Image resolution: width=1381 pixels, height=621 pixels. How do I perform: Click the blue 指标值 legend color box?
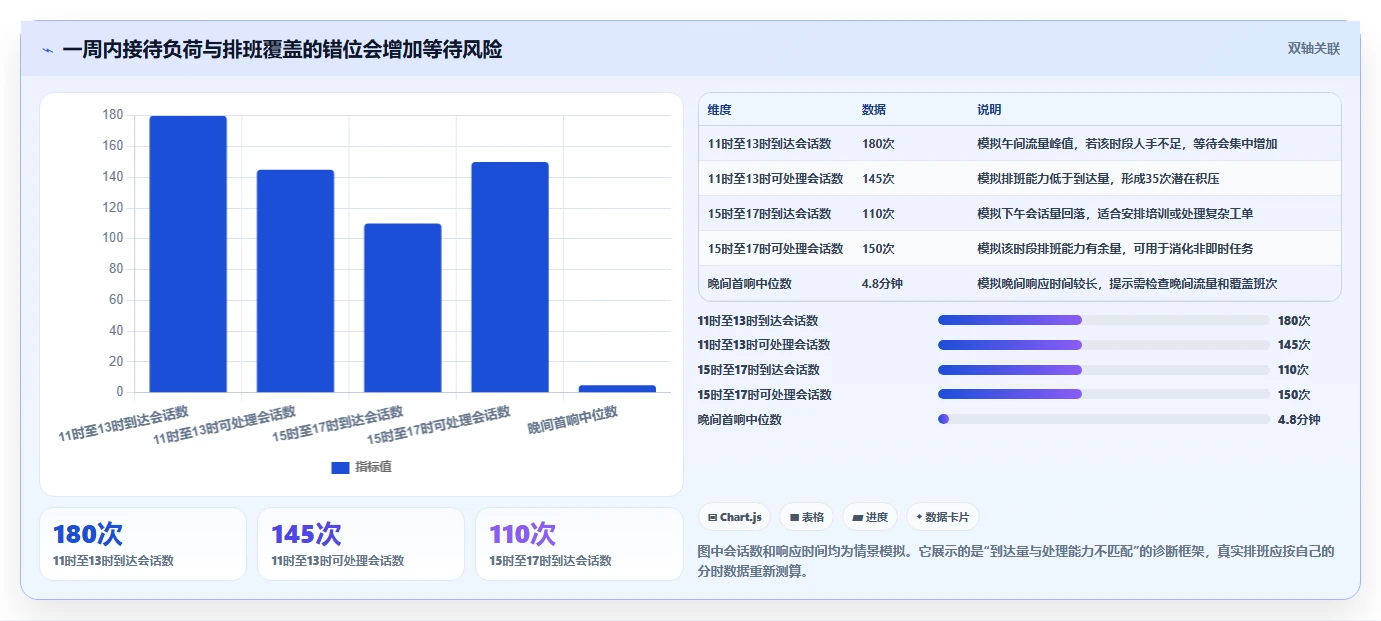pyautogui.click(x=340, y=467)
